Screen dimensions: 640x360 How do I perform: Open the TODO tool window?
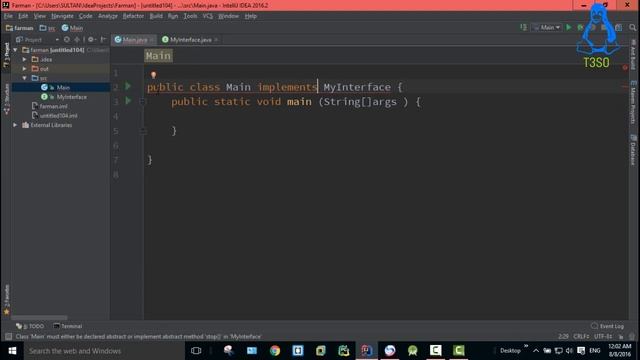tap(30, 326)
